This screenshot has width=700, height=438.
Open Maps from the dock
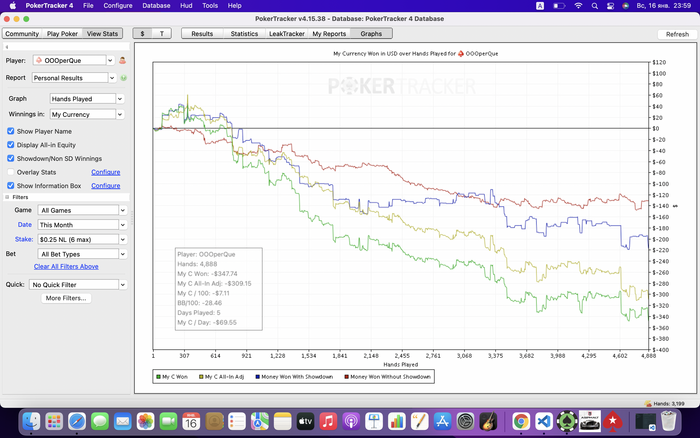pyautogui.click(x=259, y=421)
